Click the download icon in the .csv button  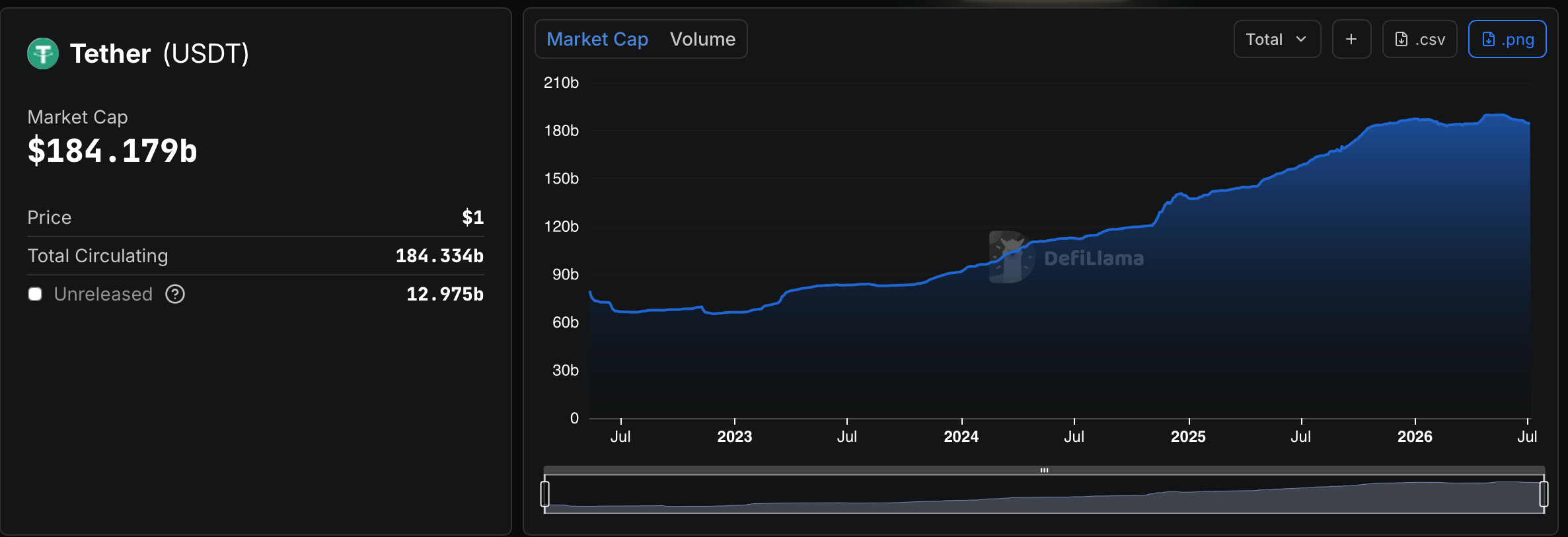tap(1401, 40)
